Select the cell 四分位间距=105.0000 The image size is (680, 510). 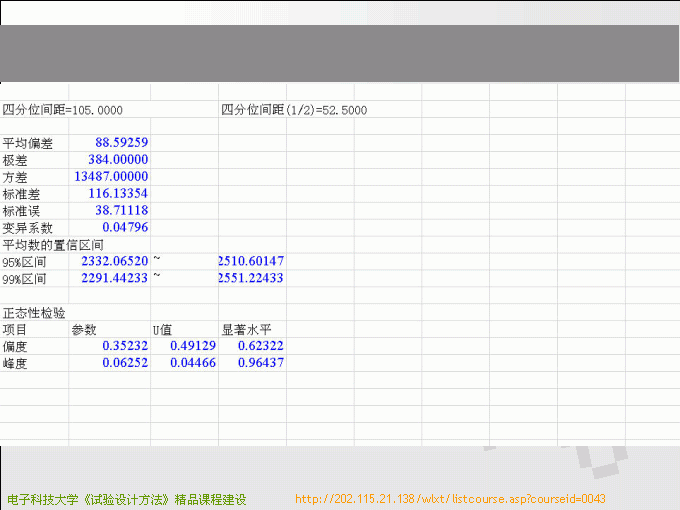63,110
